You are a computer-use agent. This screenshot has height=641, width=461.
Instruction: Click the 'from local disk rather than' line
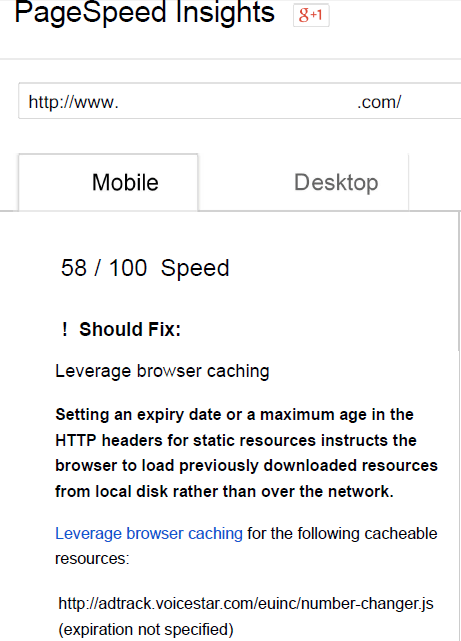coord(224,491)
